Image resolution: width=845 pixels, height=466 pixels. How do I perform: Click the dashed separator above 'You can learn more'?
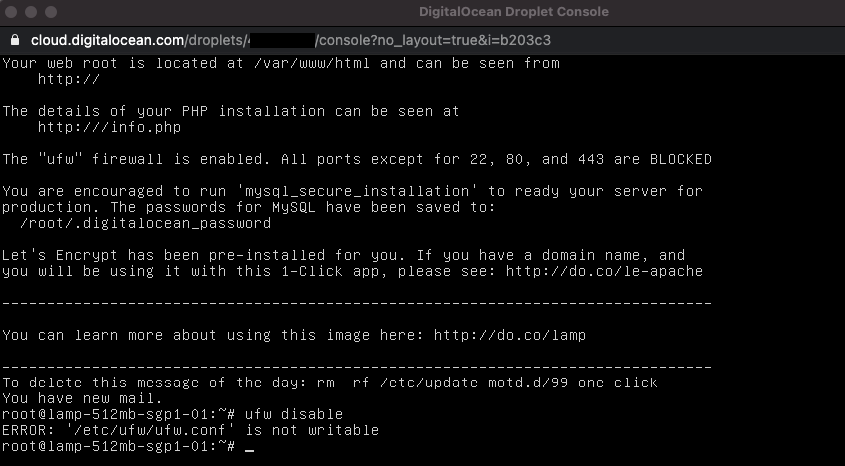[x=356, y=302]
